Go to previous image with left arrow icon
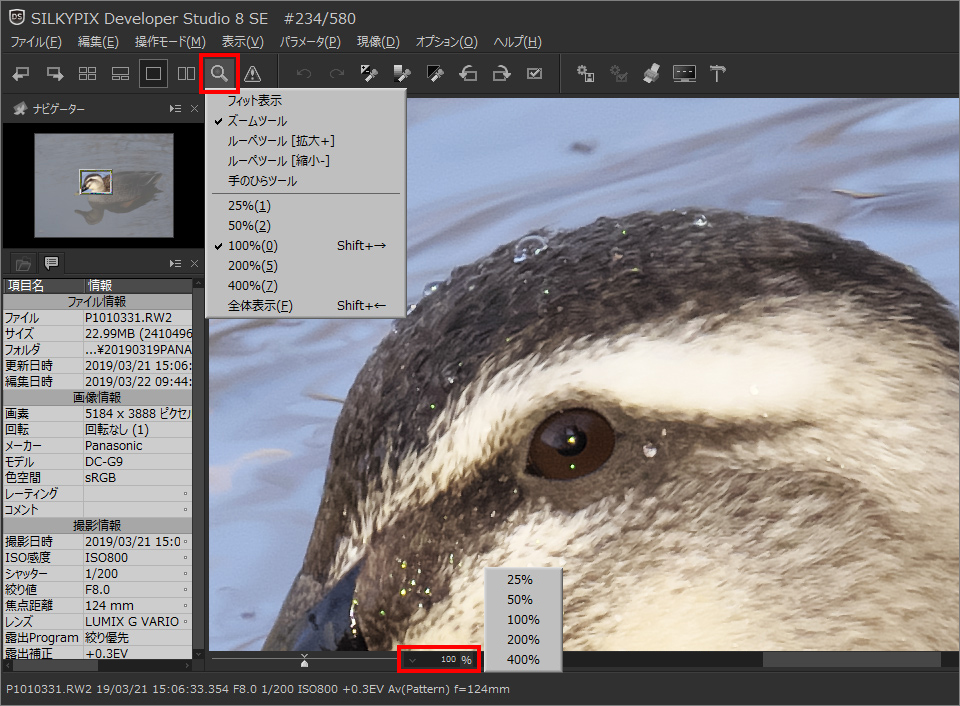 click(21, 74)
